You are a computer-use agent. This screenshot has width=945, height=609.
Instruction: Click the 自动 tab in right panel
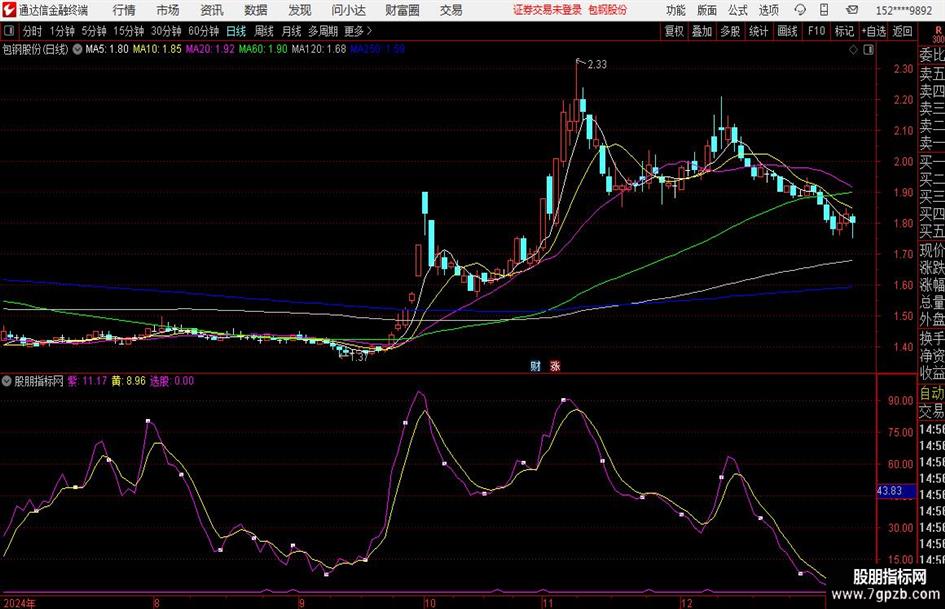point(931,394)
